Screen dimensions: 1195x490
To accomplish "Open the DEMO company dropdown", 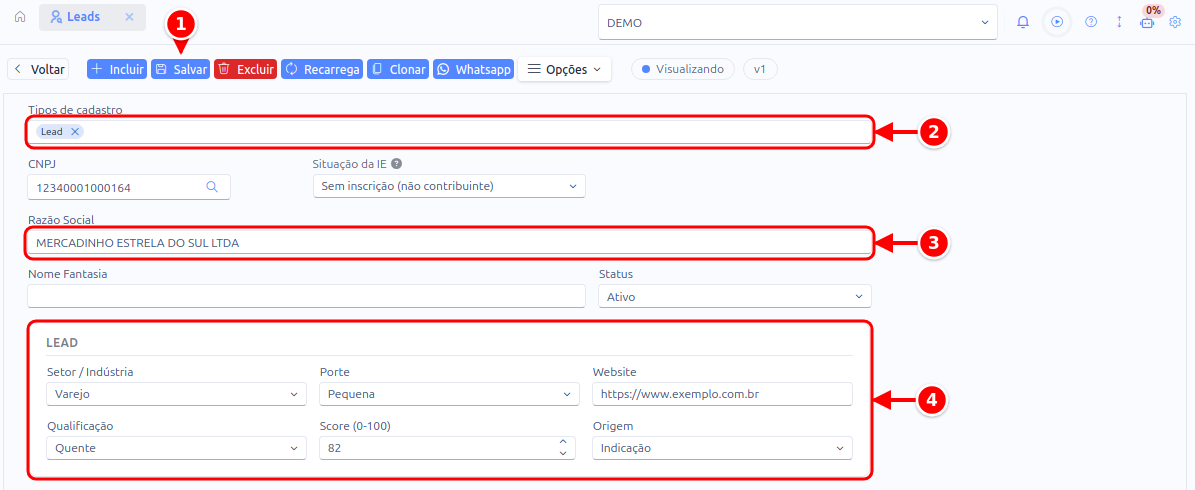I will tap(798, 23).
